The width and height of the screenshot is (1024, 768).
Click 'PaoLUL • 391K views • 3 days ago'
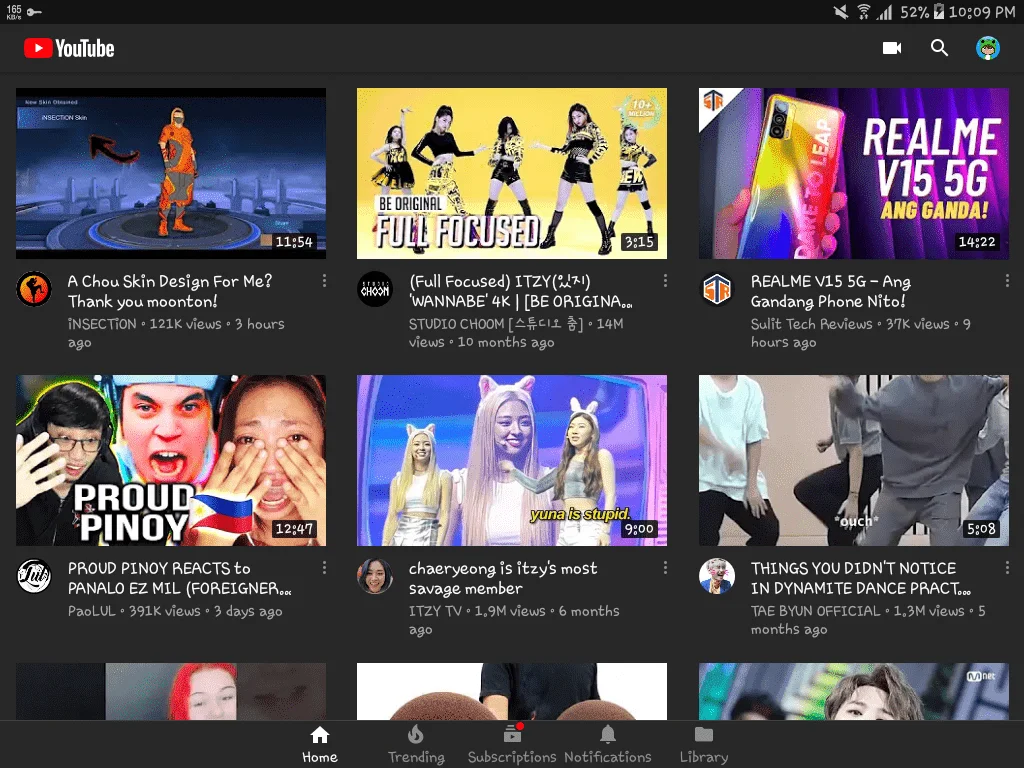click(175, 611)
